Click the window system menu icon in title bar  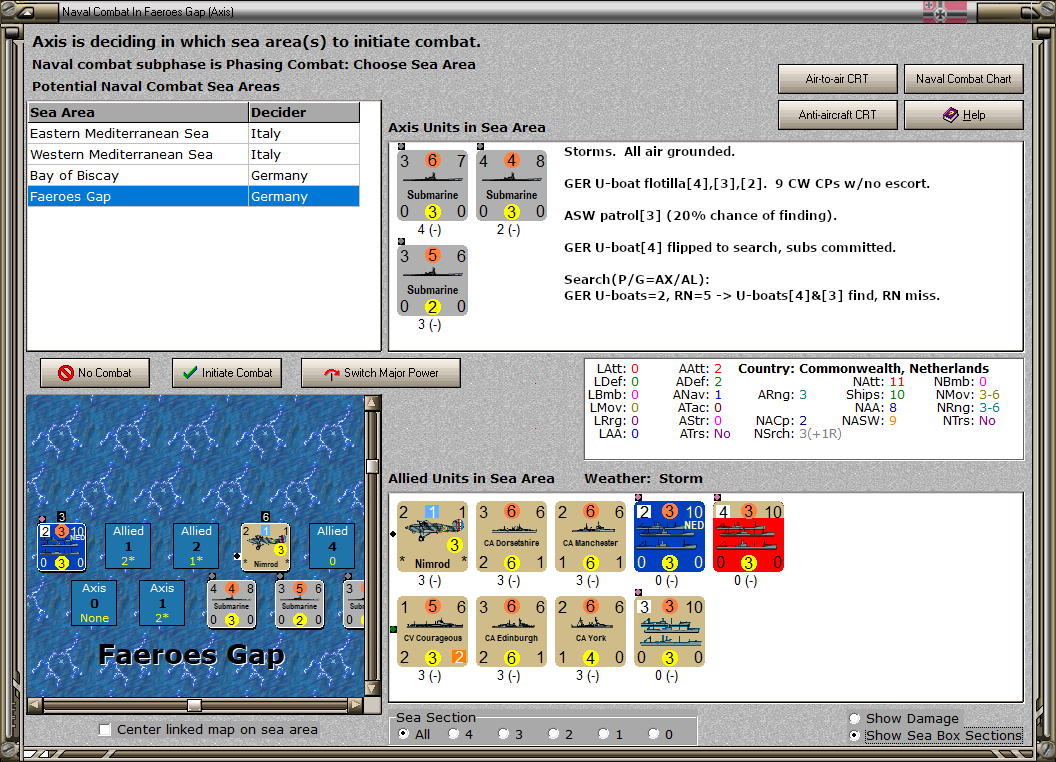coord(26,11)
